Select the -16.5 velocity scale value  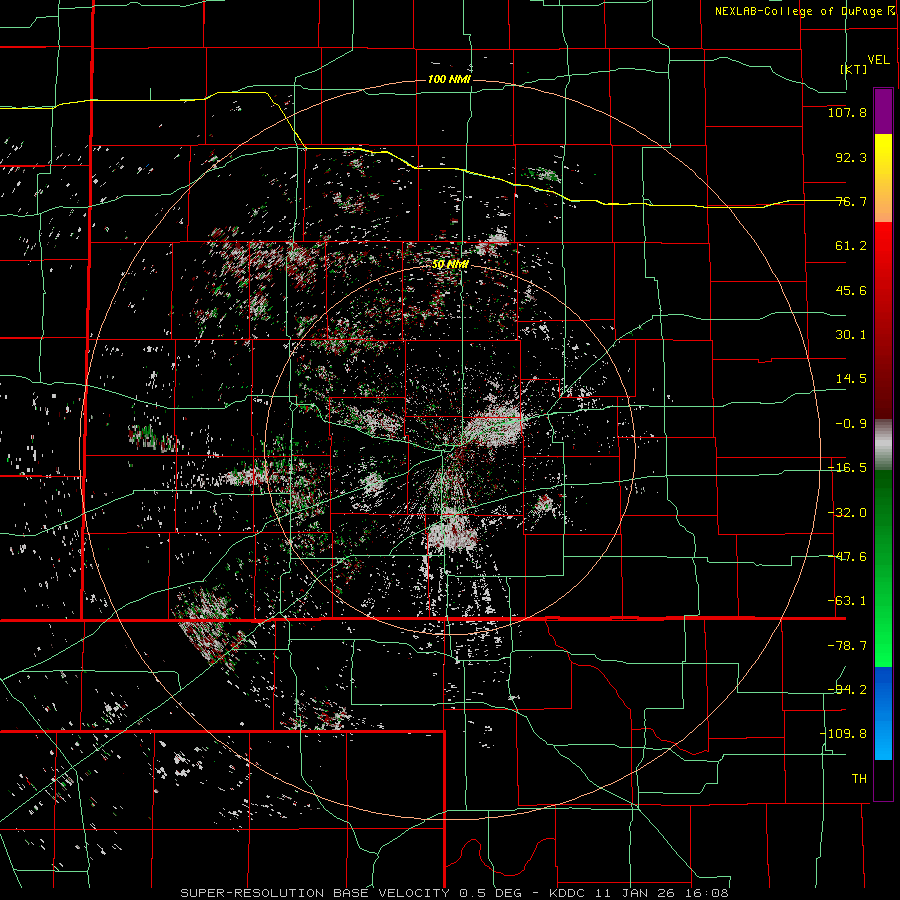point(847,468)
